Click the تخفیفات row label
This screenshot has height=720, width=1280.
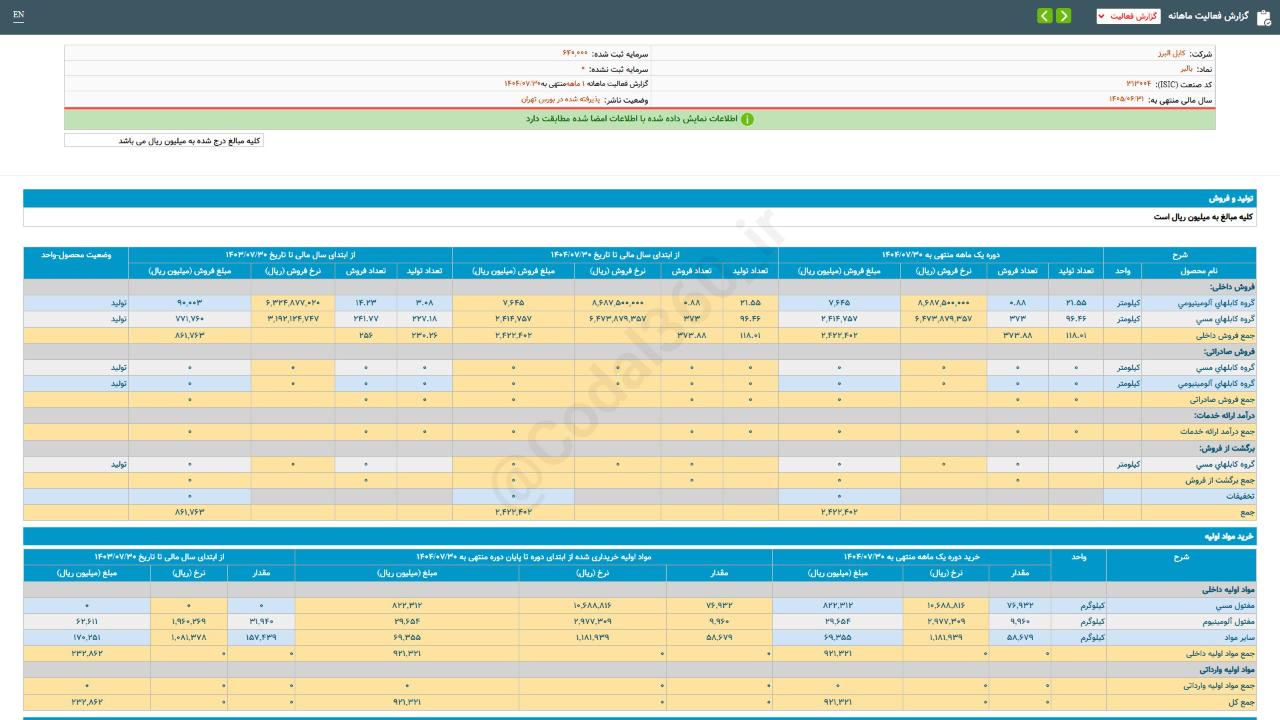tap(1239, 496)
